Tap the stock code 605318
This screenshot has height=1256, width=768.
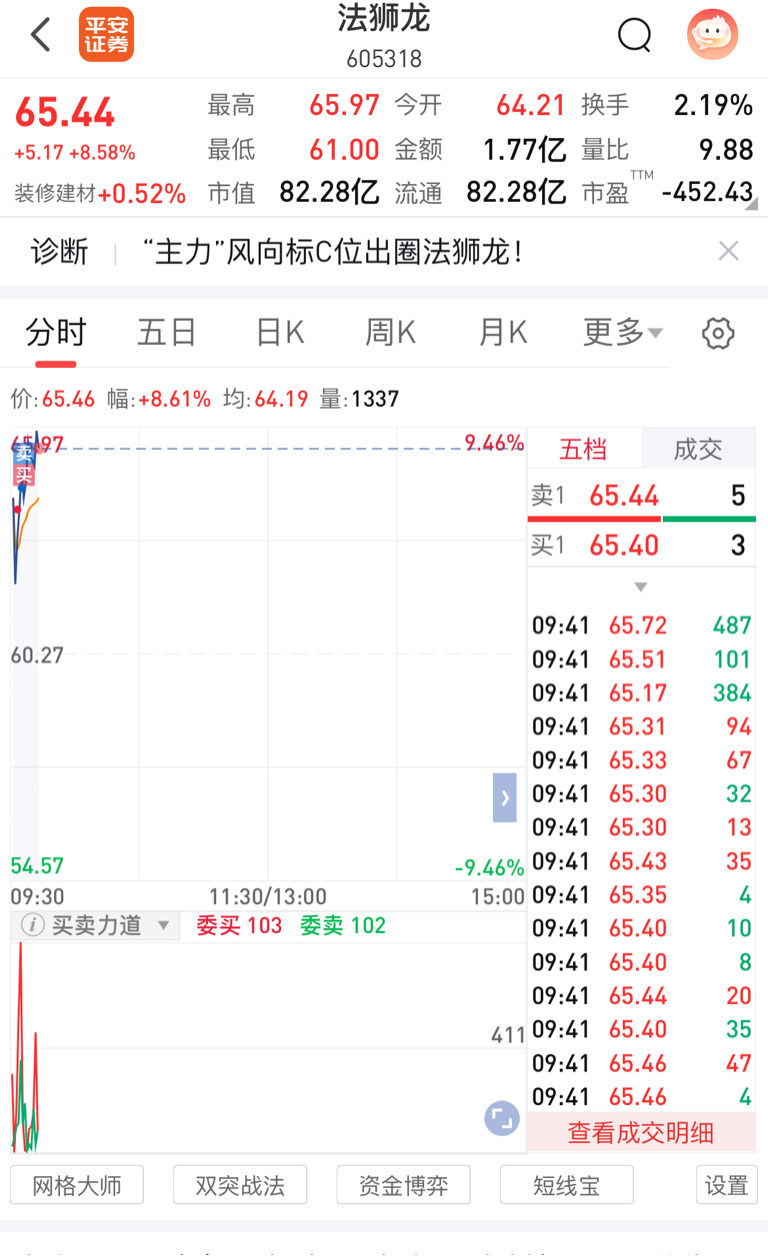pyautogui.click(x=384, y=60)
